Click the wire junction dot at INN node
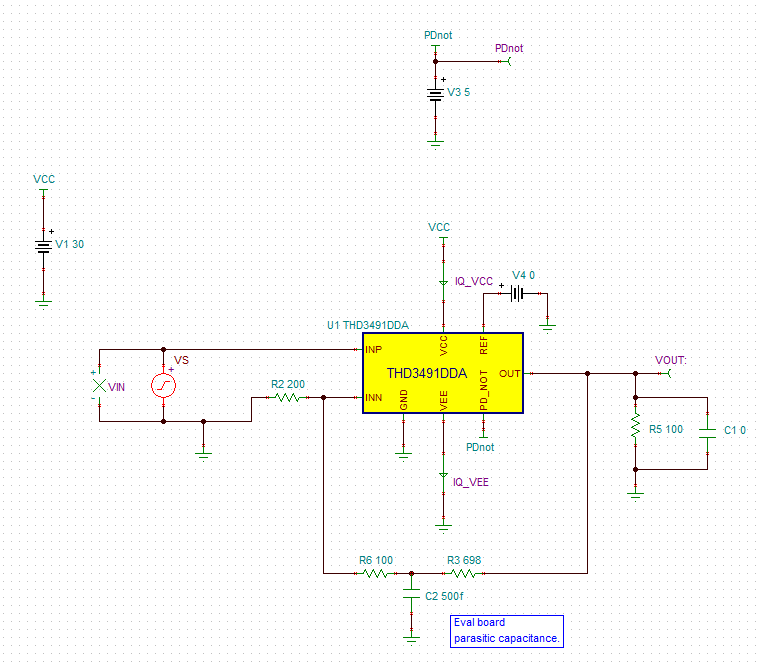 coord(323,398)
